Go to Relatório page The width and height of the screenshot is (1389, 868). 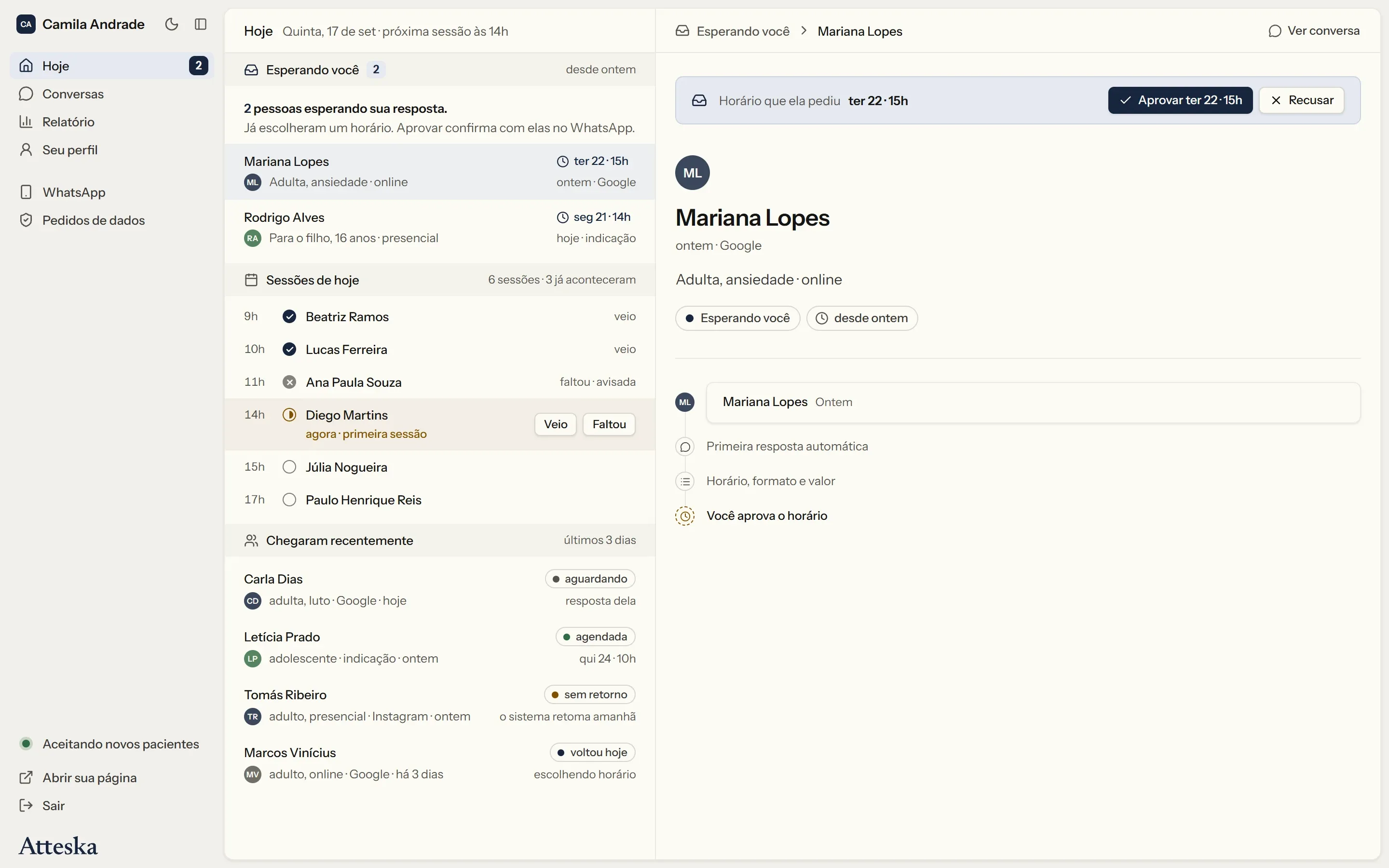(x=112, y=122)
